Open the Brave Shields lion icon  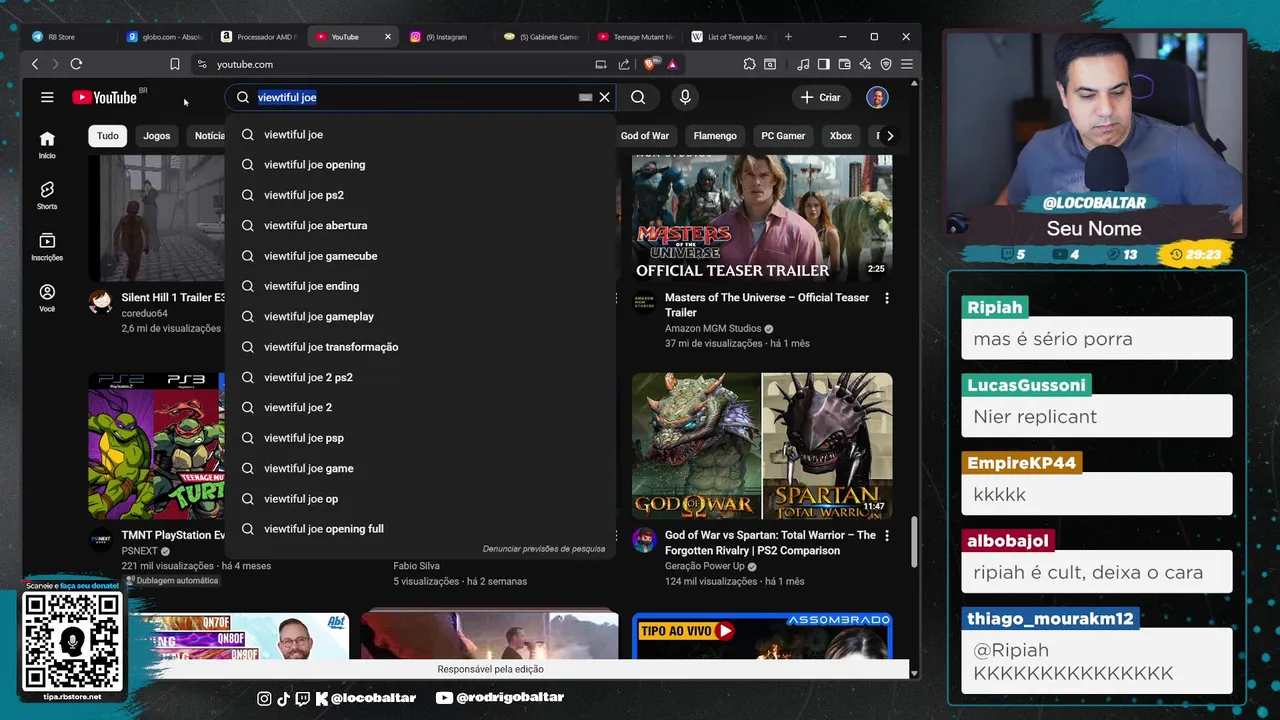[x=651, y=64]
